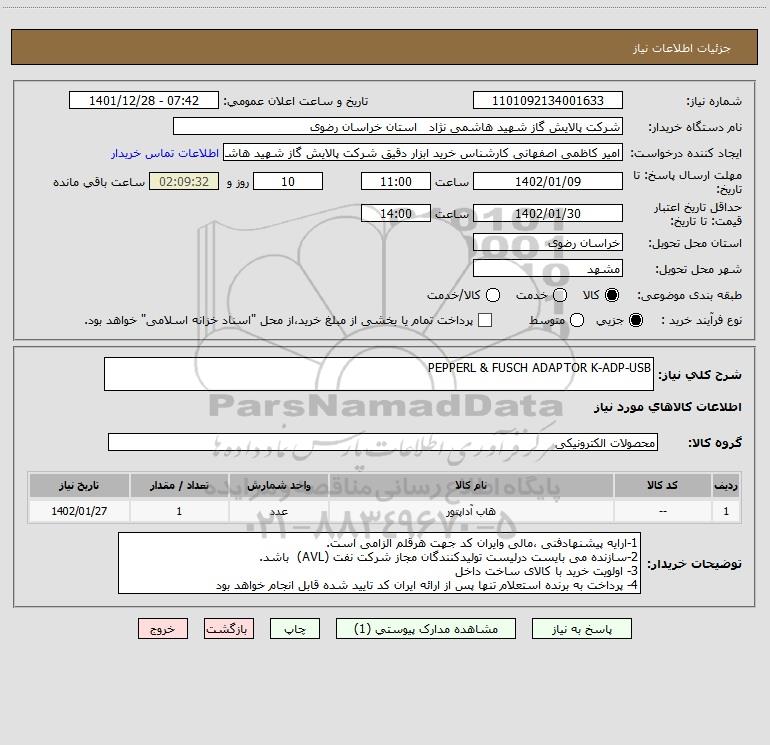Image resolution: width=770 pixels, height=745 pixels.
Task: Select the متوسط purchase type radio
Action: pyautogui.click(x=577, y=320)
